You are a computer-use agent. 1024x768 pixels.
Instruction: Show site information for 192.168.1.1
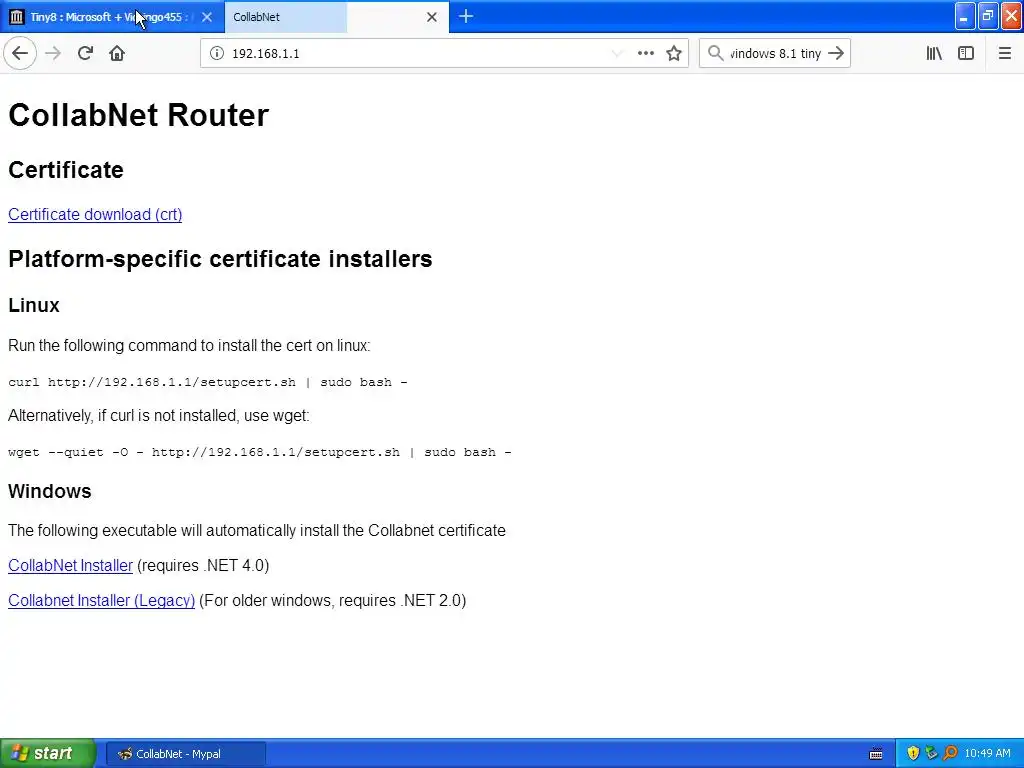click(216, 53)
